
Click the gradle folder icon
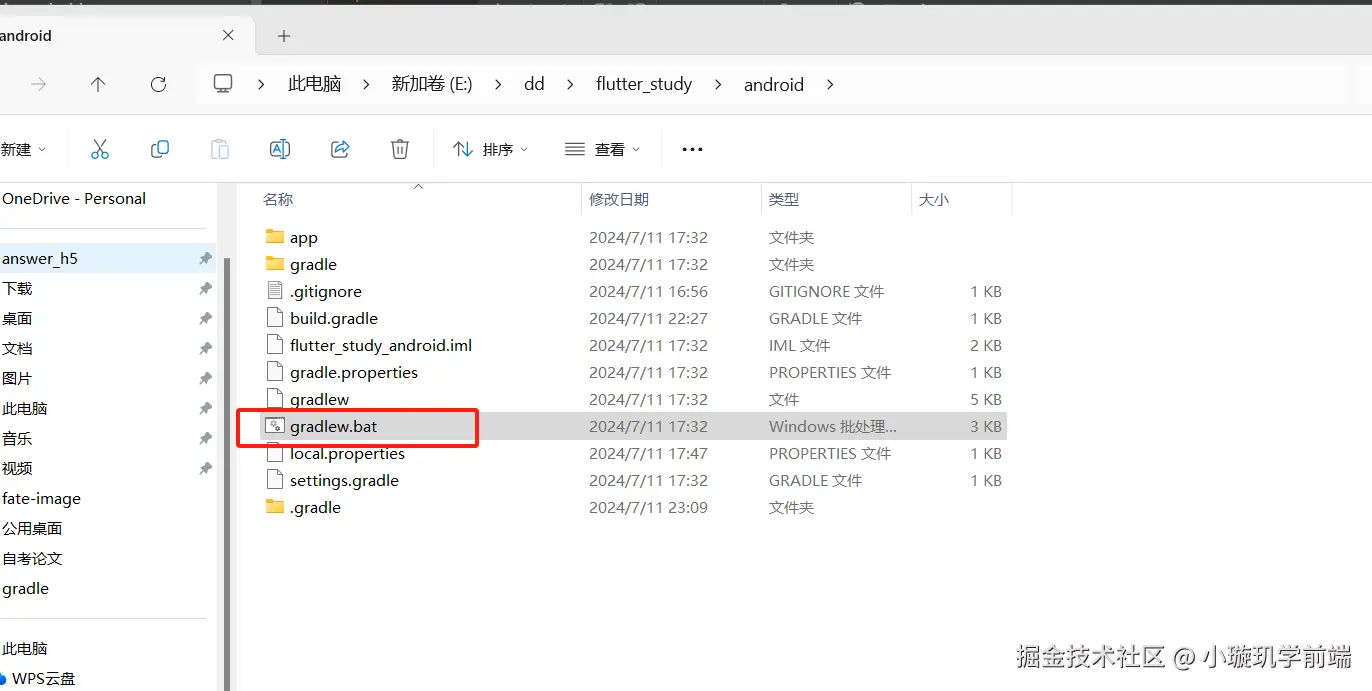point(275,264)
